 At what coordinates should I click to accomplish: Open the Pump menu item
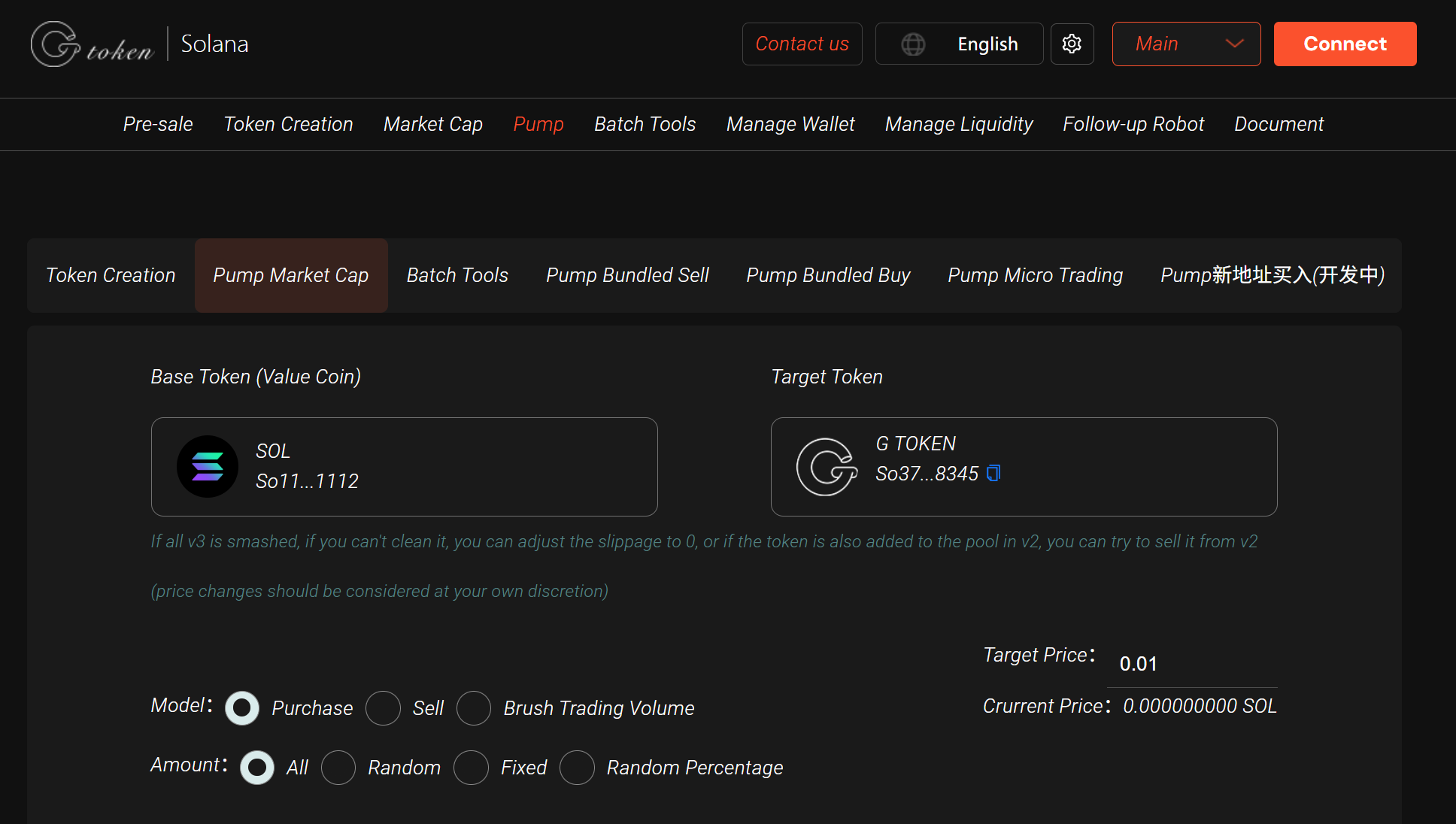pyautogui.click(x=538, y=124)
